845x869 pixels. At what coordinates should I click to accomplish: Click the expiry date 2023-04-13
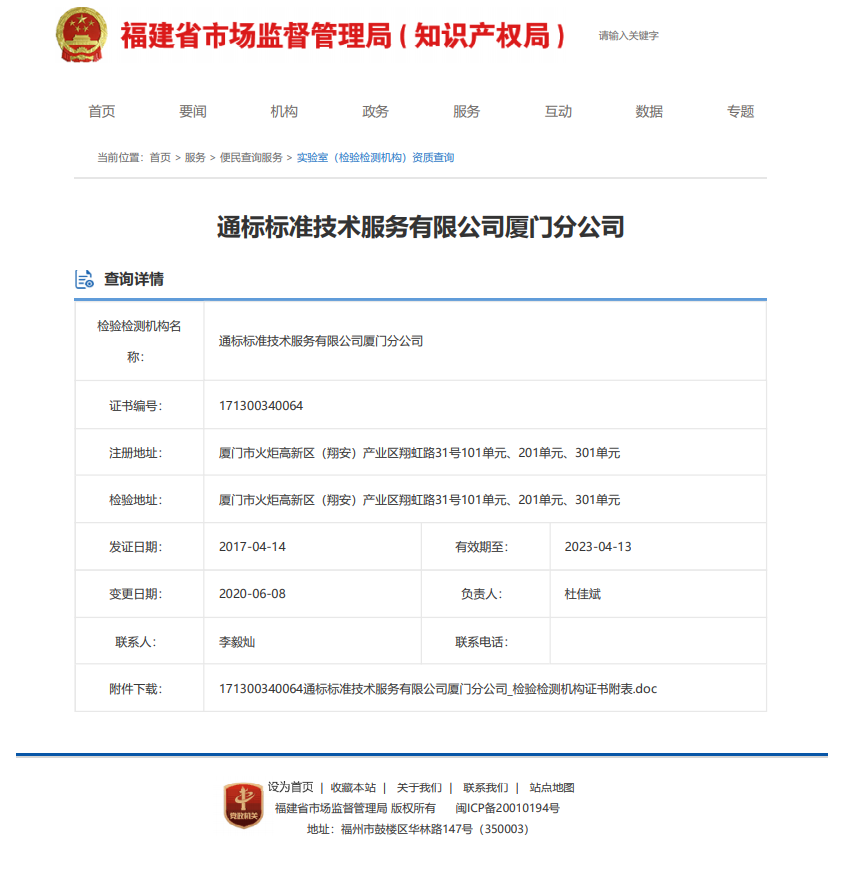pyautogui.click(x=598, y=547)
